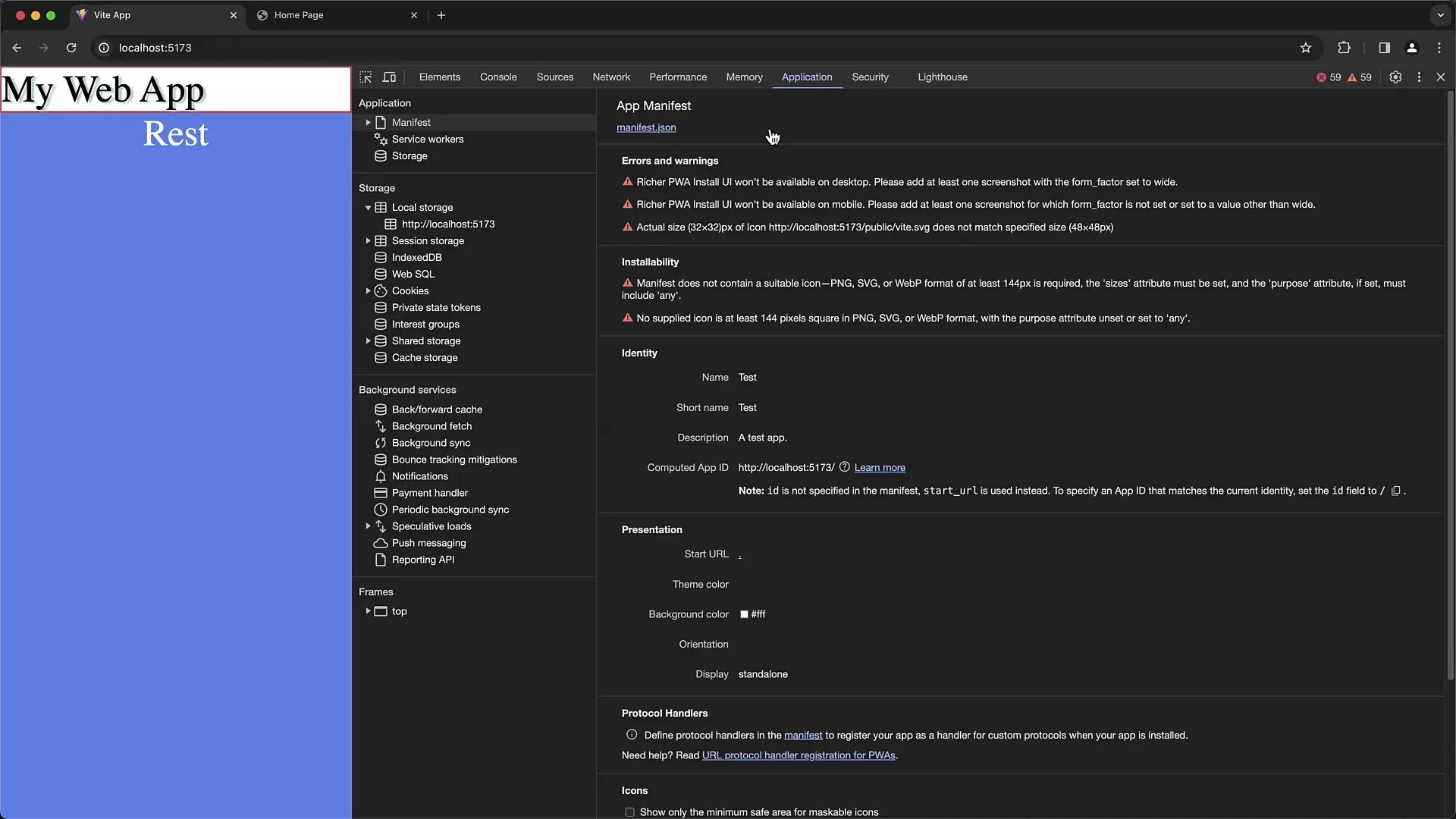Open Payment handler
Screen dimensions: 1456x819
[430, 493]
